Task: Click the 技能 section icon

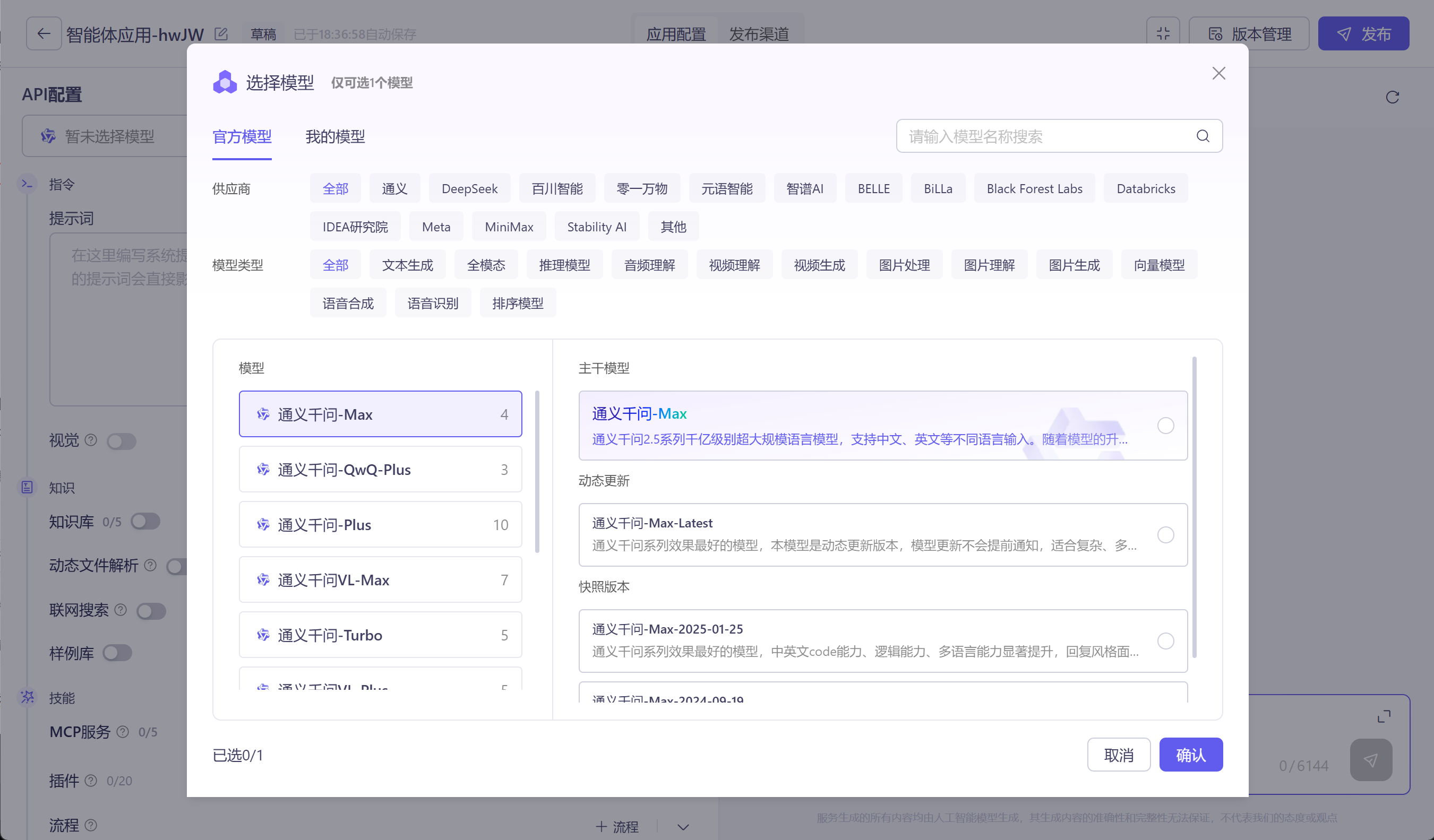Action: [x=27, y=697]
